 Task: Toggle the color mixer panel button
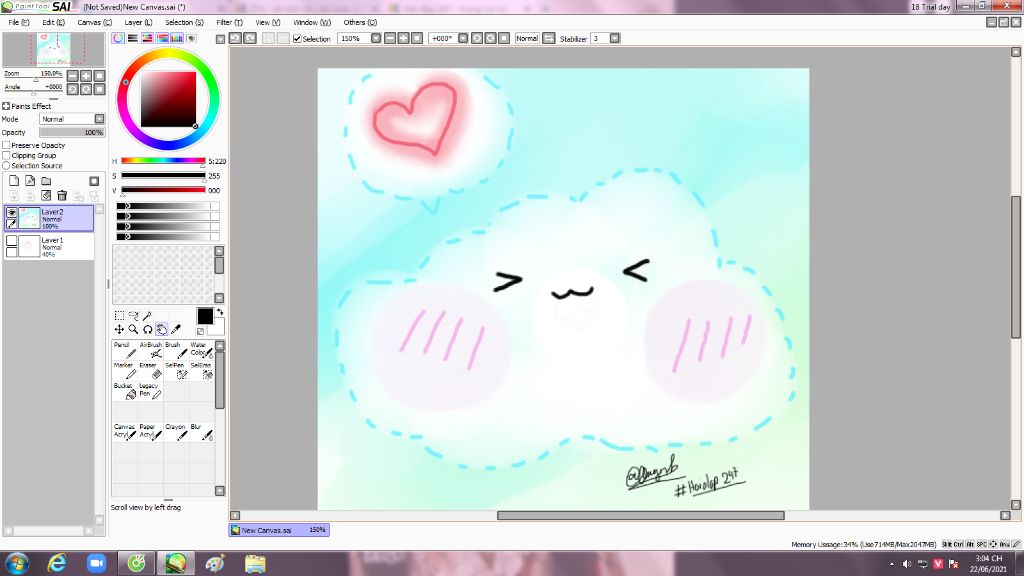coord(162,39)
